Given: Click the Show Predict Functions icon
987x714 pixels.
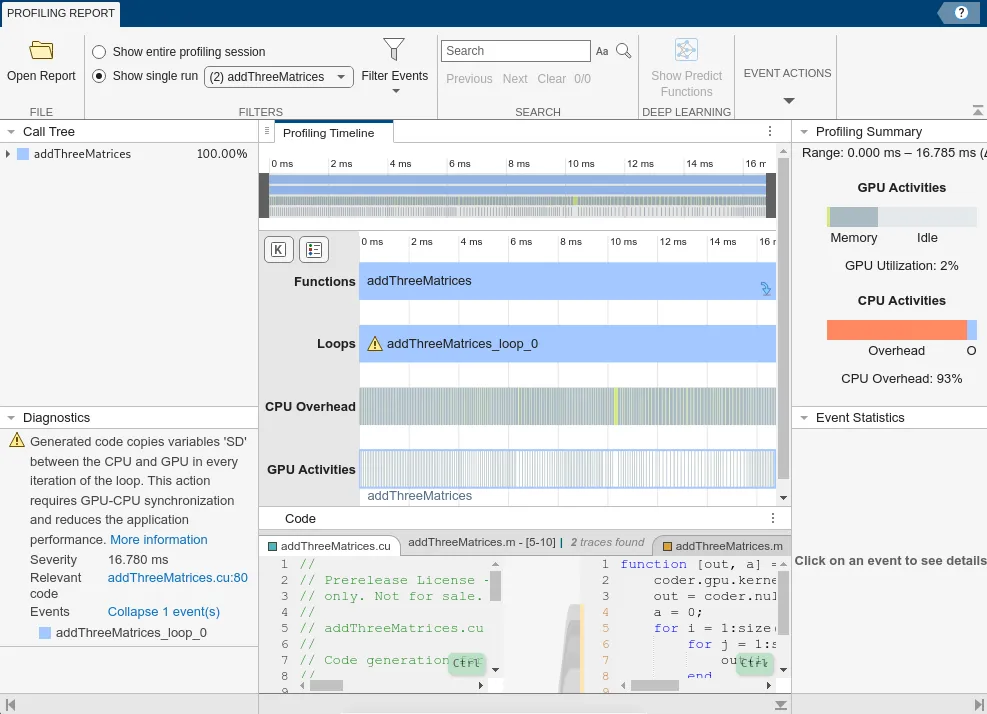Looking at the screenshot, I should point(686,50).
